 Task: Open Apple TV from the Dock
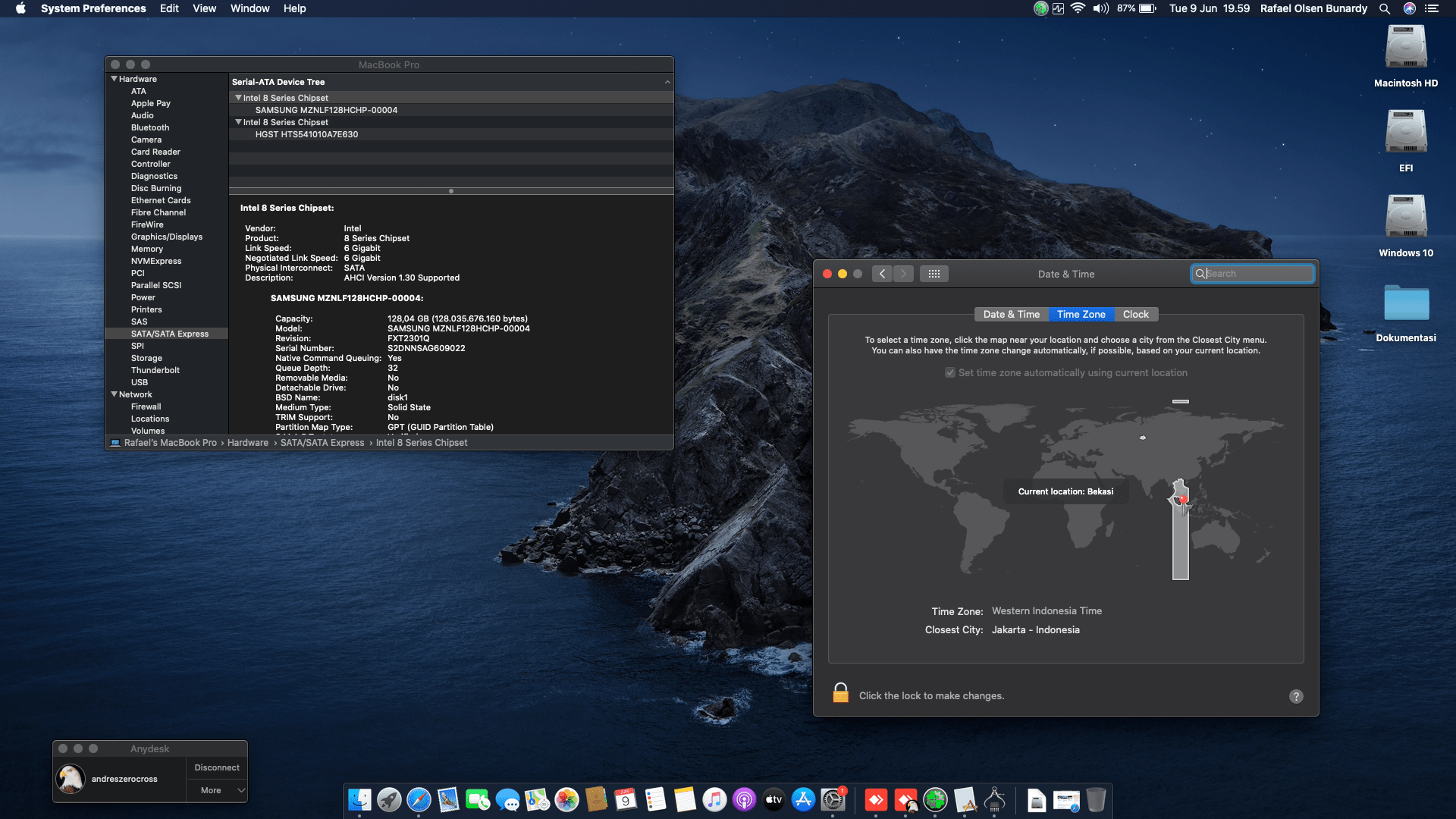773,799
